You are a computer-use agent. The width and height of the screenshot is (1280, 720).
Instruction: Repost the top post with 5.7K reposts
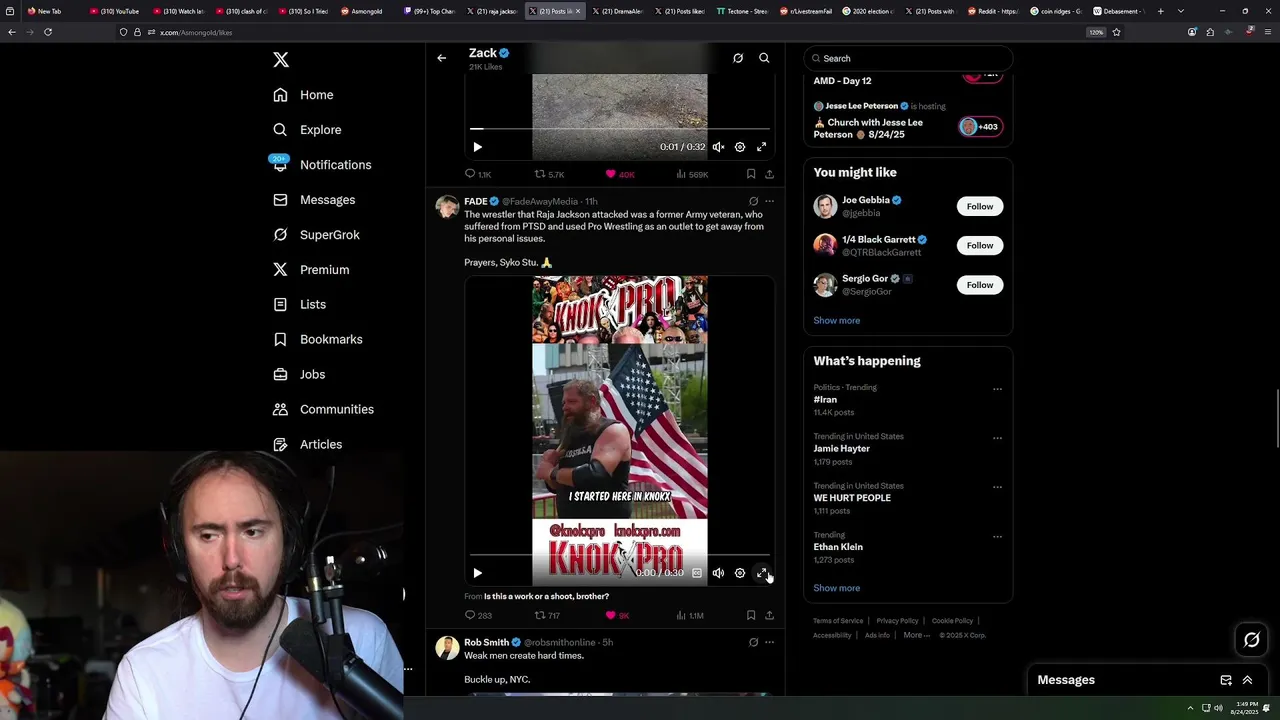549,174
